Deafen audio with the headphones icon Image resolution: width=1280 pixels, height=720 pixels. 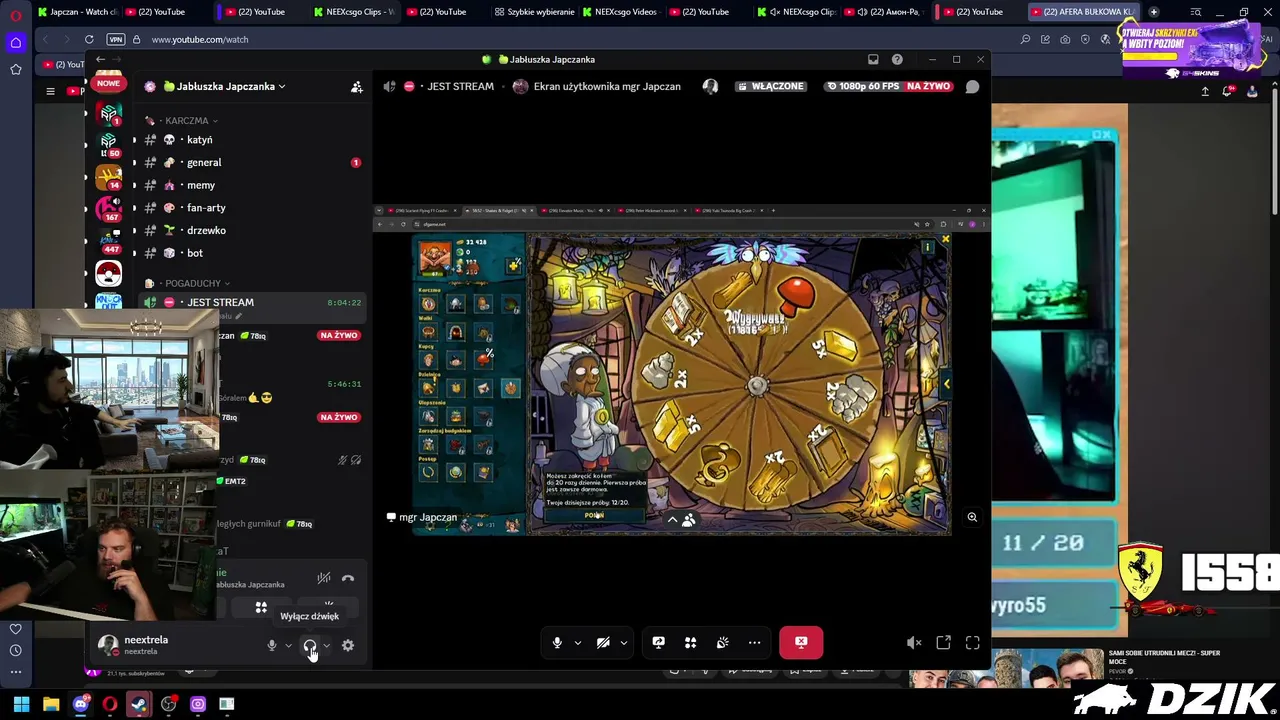point(310,646)
